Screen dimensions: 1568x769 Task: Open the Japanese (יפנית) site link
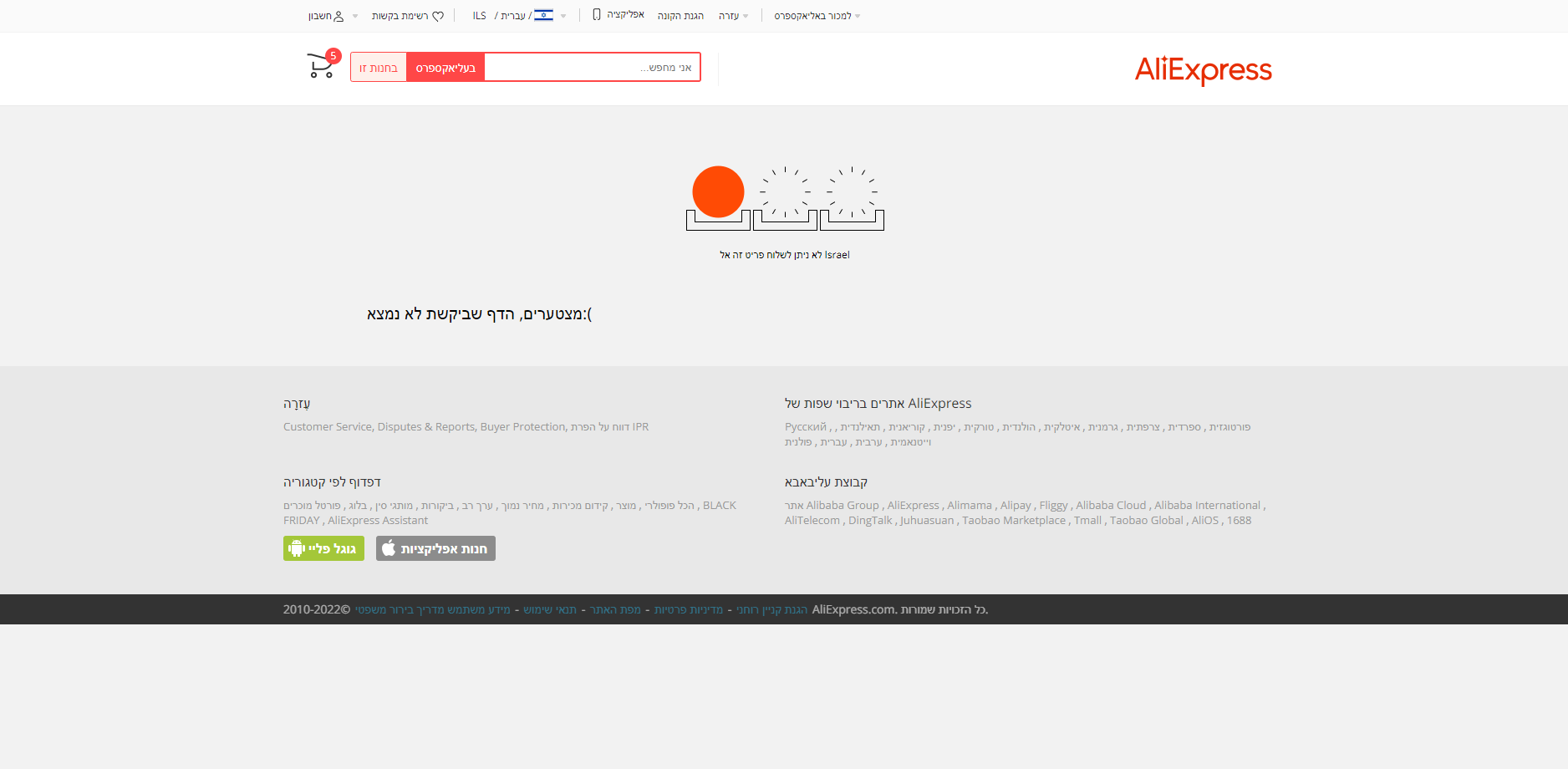[x=944, y=426]
